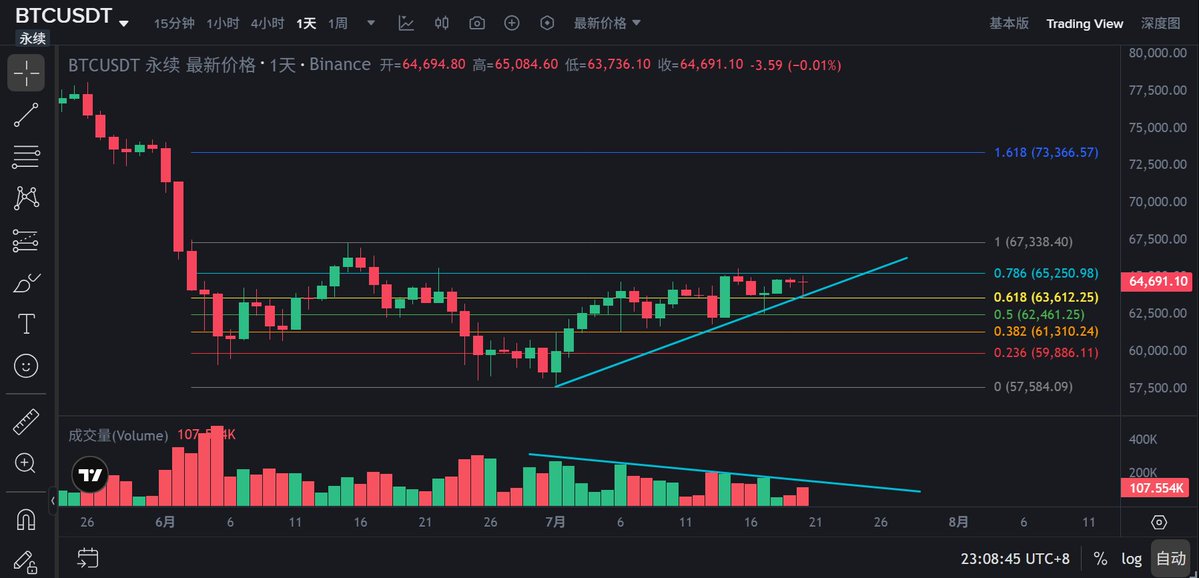Open the forecast and position tool
Viewport: 1199px width, 578px height.
tap(26, 241)
